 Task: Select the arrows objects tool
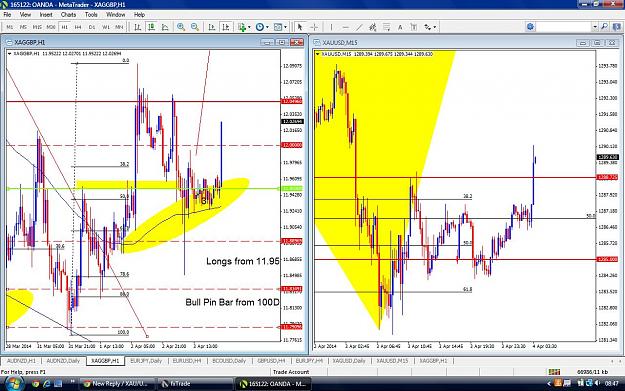[428, 27]
